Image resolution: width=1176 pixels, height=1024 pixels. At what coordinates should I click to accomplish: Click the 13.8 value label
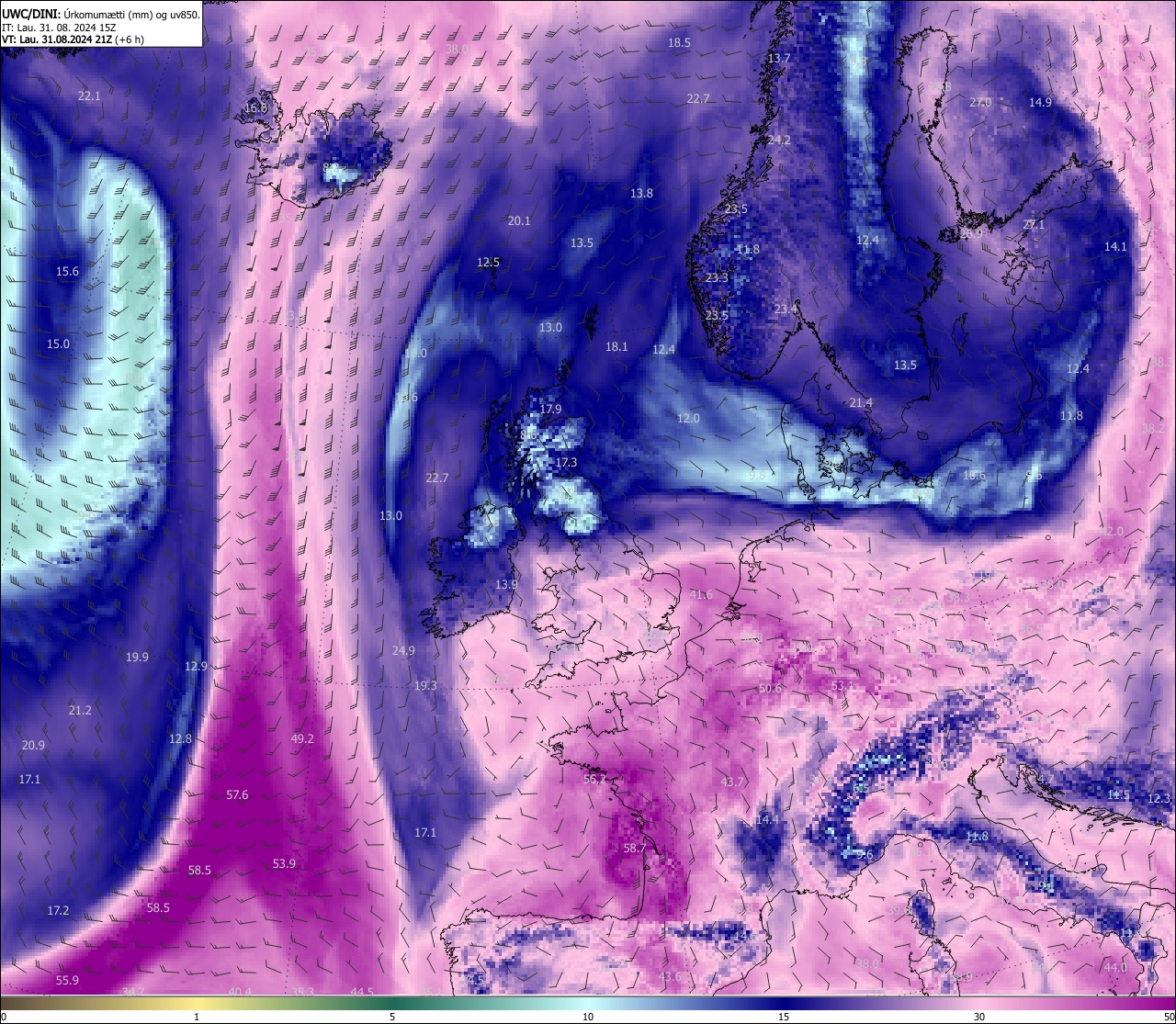pyautogui.click(x=641, y=194)
